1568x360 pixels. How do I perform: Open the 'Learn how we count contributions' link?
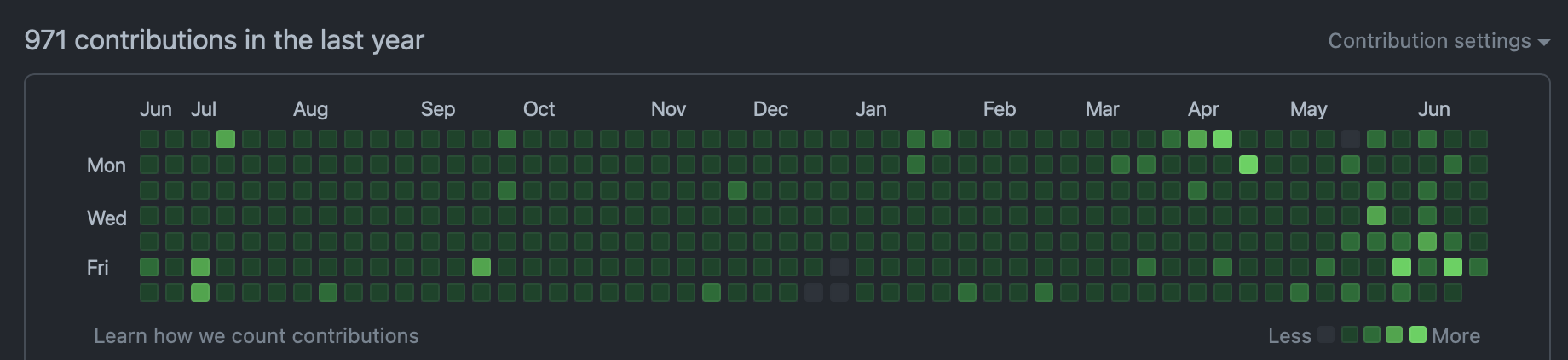click(257, 335)
